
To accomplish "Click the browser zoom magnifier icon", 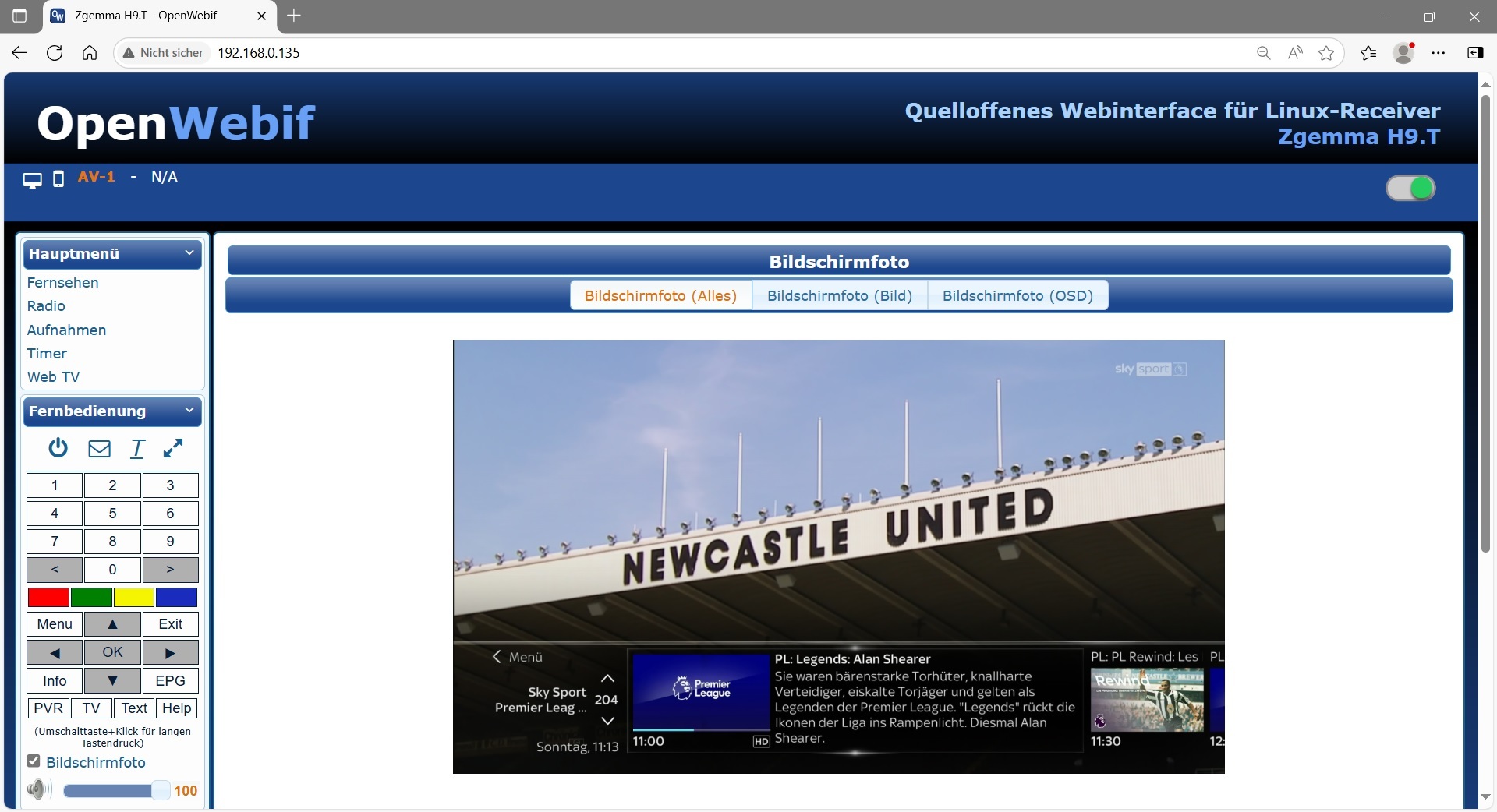I will [1264, 52].
